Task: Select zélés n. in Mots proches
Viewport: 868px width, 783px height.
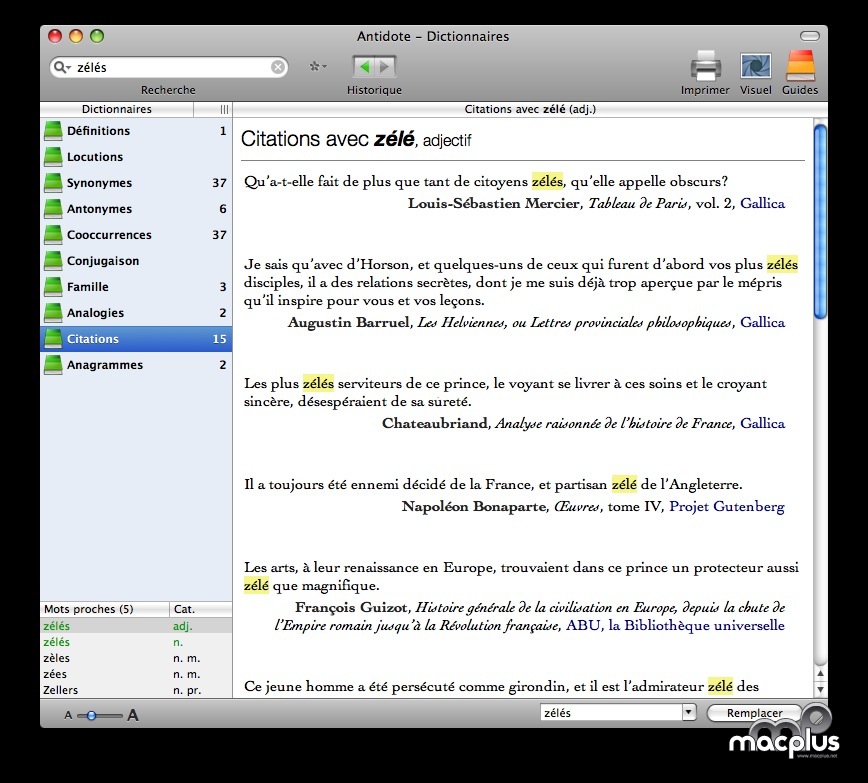Action: pos(136,642)
